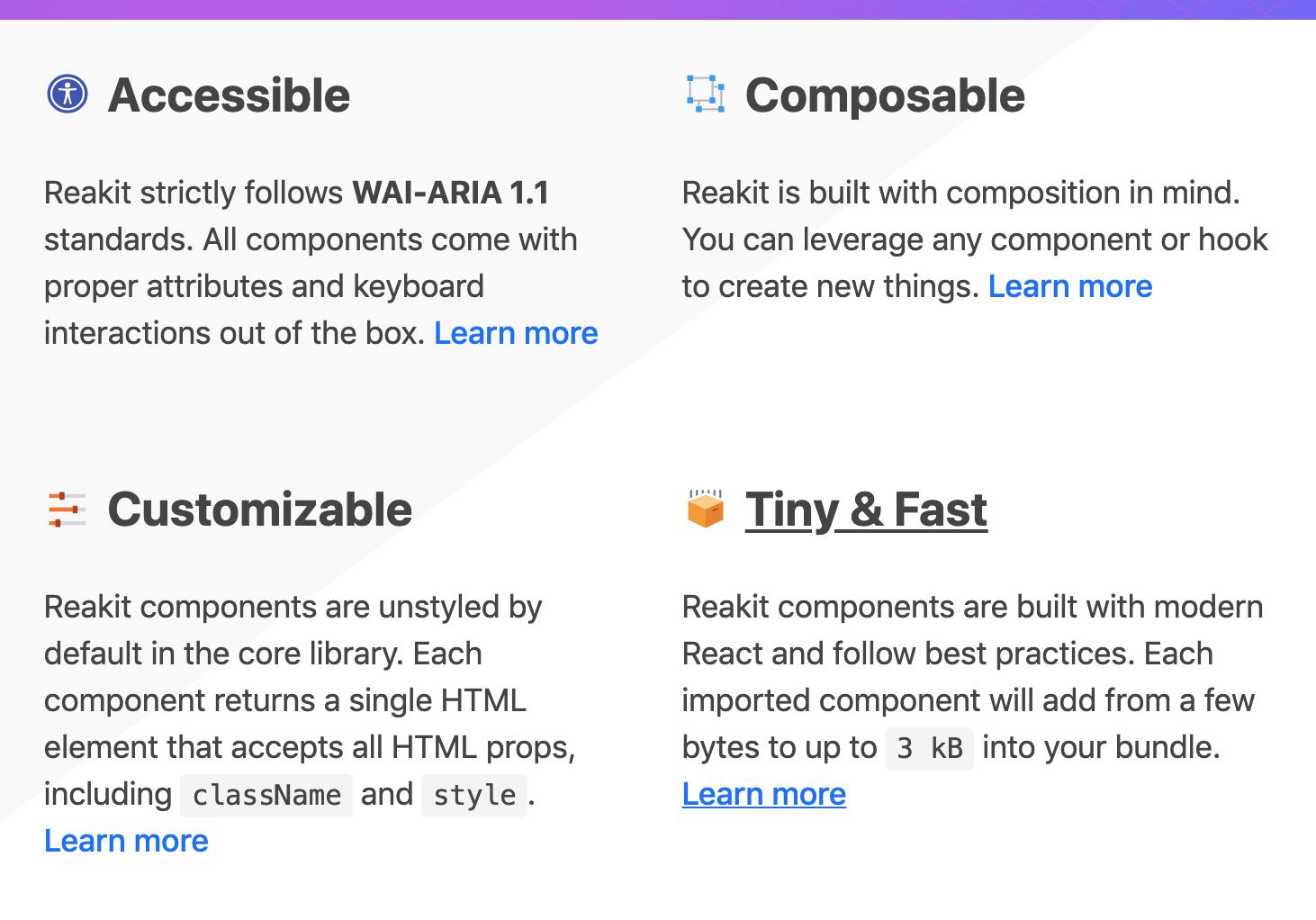Click the Composable heading
The image size is (1316, 920).
tap(885, 95)
